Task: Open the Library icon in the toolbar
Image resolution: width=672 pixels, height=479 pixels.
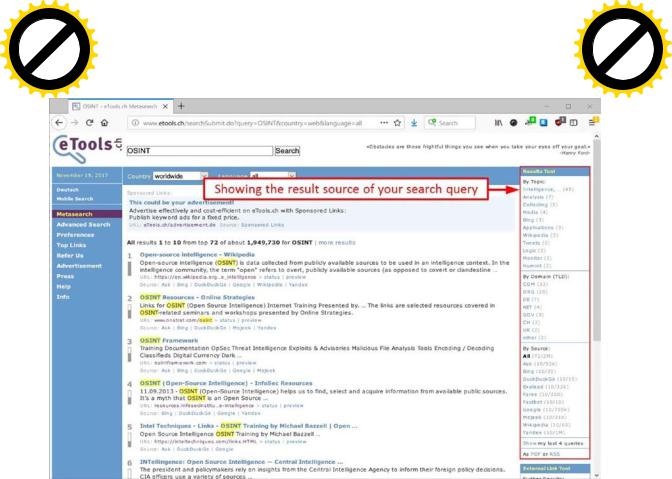Action: click(498, 123)
